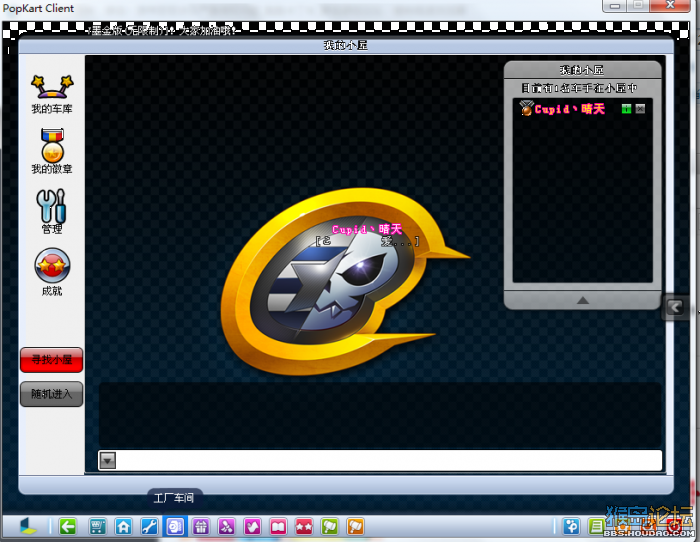The image size is (700, 542).
Task: Open 成就 (Achievements) star ball icon
Action: point(52,272)
